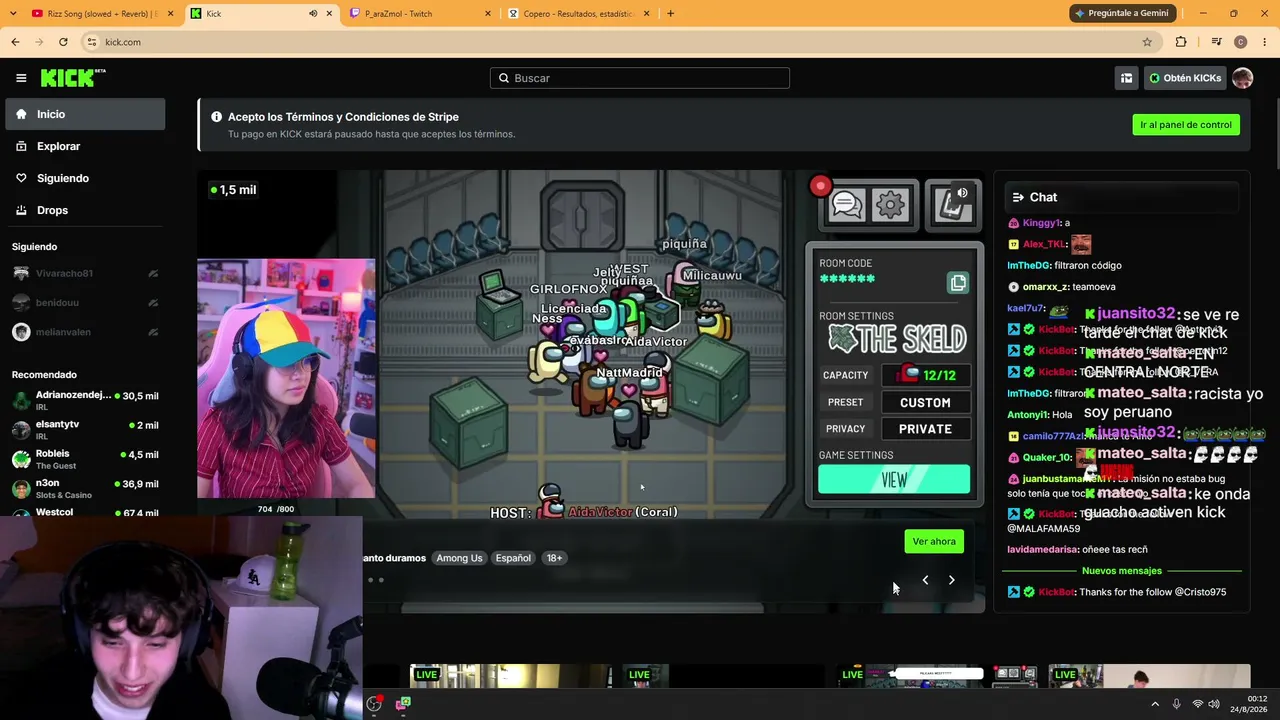Focus the Buscar search field
Screen dimensions: 1280x720
point(640,78)
